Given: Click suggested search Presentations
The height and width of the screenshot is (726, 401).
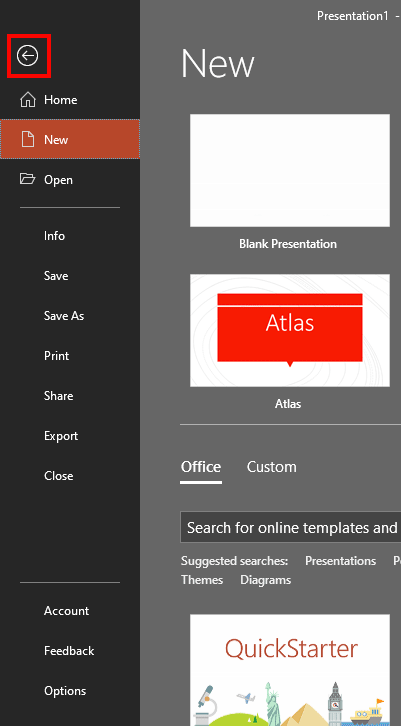Looking at the screenshot, I should tap(340, 561).
